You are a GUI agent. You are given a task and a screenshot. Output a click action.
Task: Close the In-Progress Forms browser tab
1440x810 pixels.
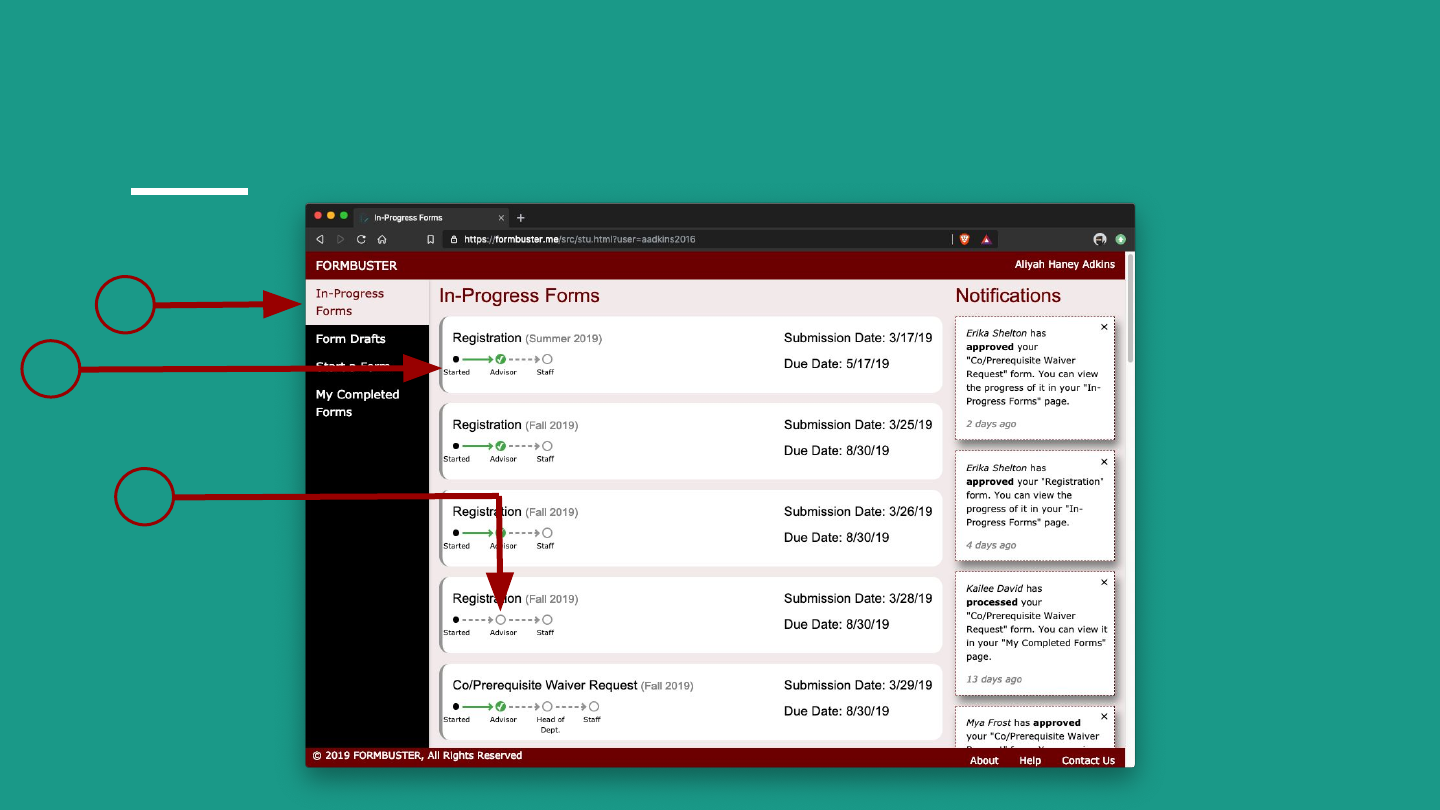pyautogui.click(x=501, y=218)
